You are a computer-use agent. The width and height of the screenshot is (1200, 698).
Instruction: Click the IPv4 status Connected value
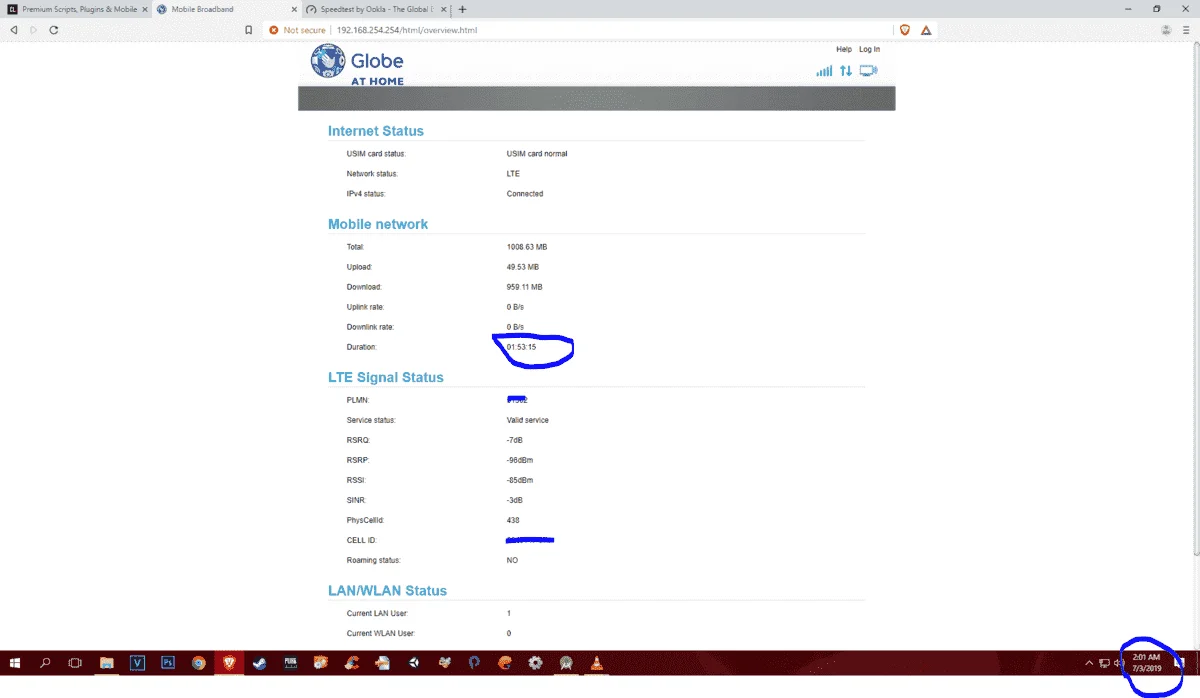pos(525,194)
